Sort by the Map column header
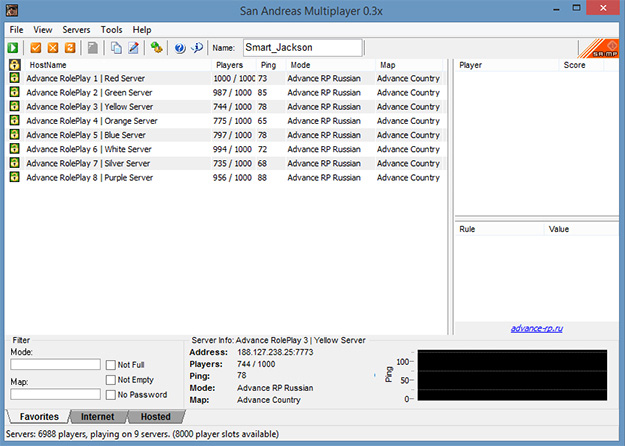Viewport: 625px width, 446px height. (x=409, y=65)
